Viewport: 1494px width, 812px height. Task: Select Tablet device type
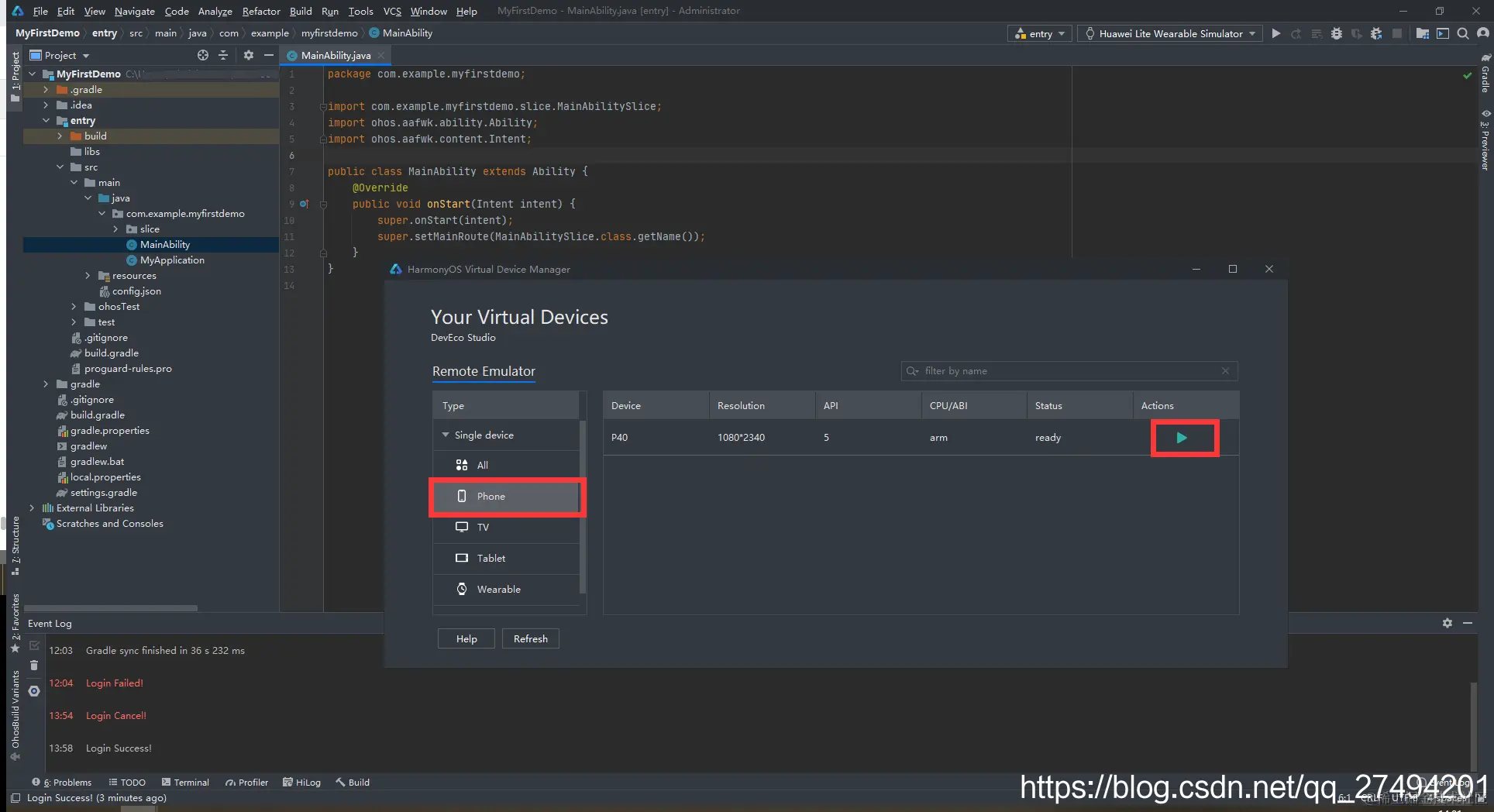[506, 558]
